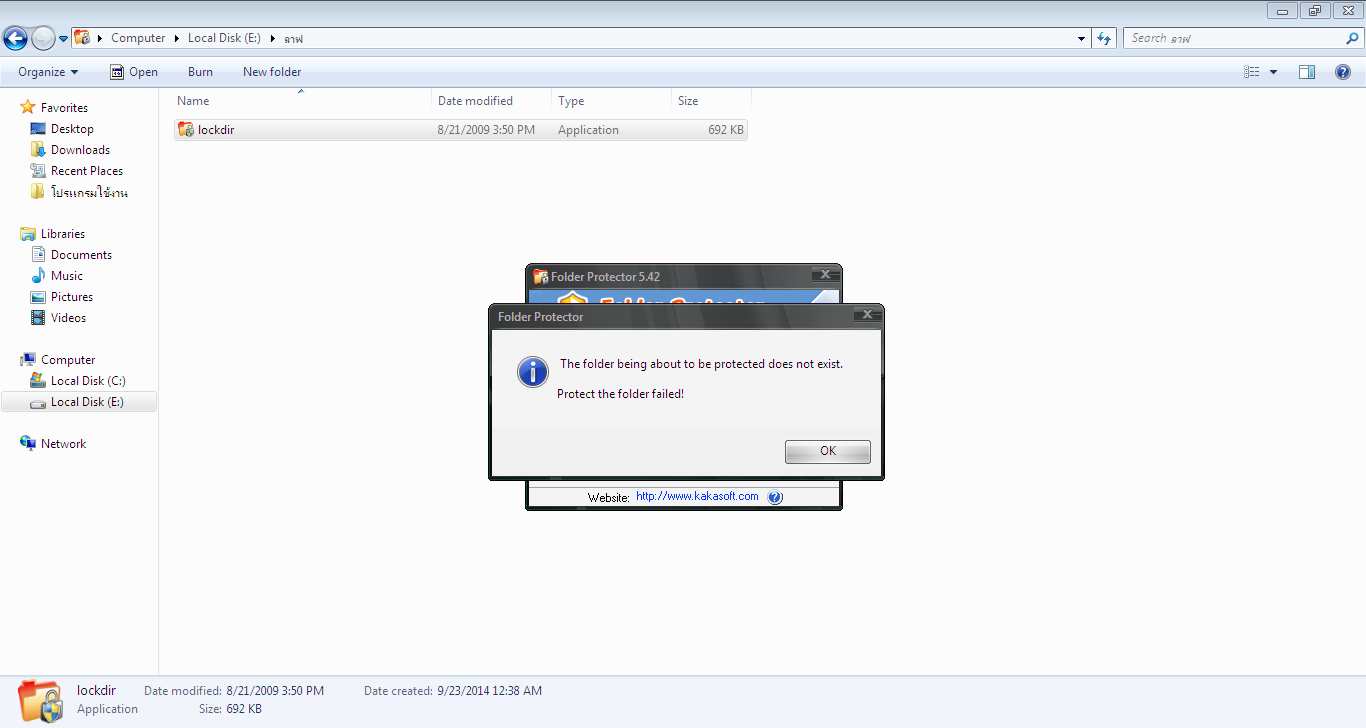Sort files by the Size column

pos(711,101)
